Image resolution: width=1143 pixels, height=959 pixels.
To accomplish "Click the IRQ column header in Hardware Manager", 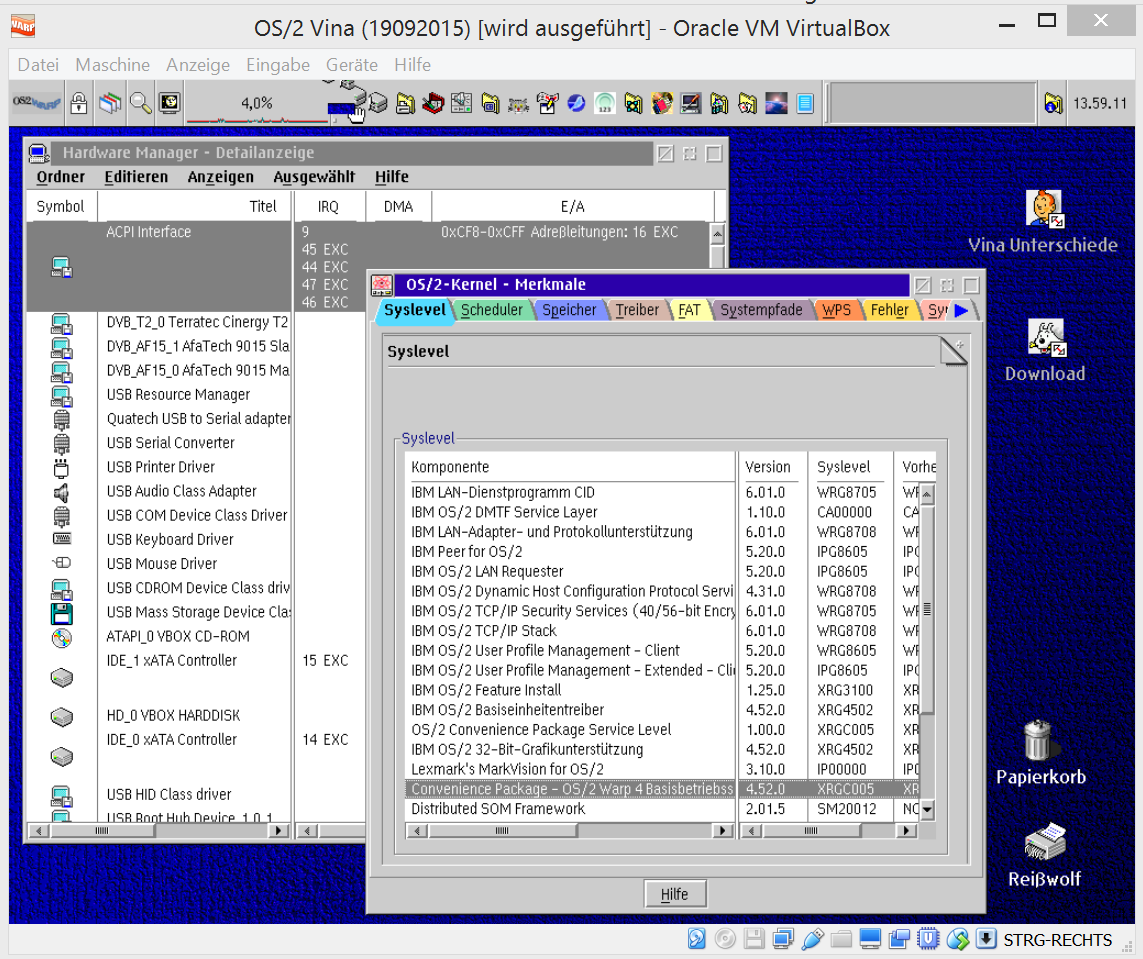I will point(328,207).
